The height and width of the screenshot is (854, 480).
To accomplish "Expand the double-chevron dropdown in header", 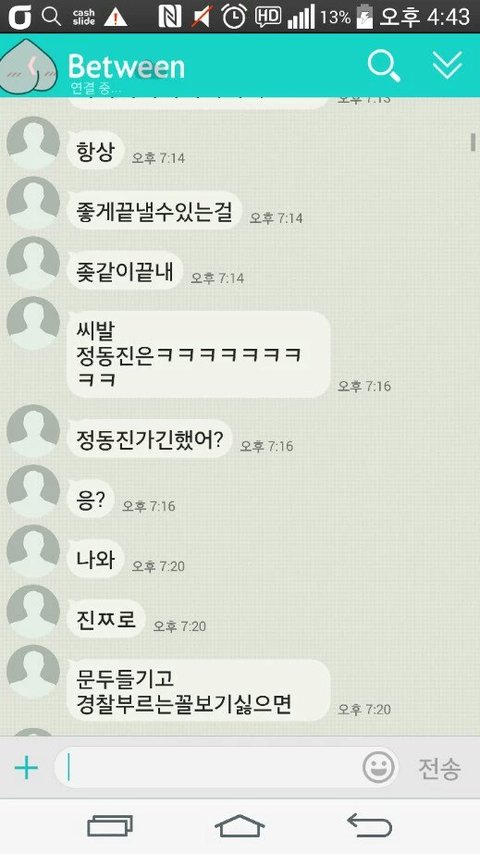I will click(447, 65).
